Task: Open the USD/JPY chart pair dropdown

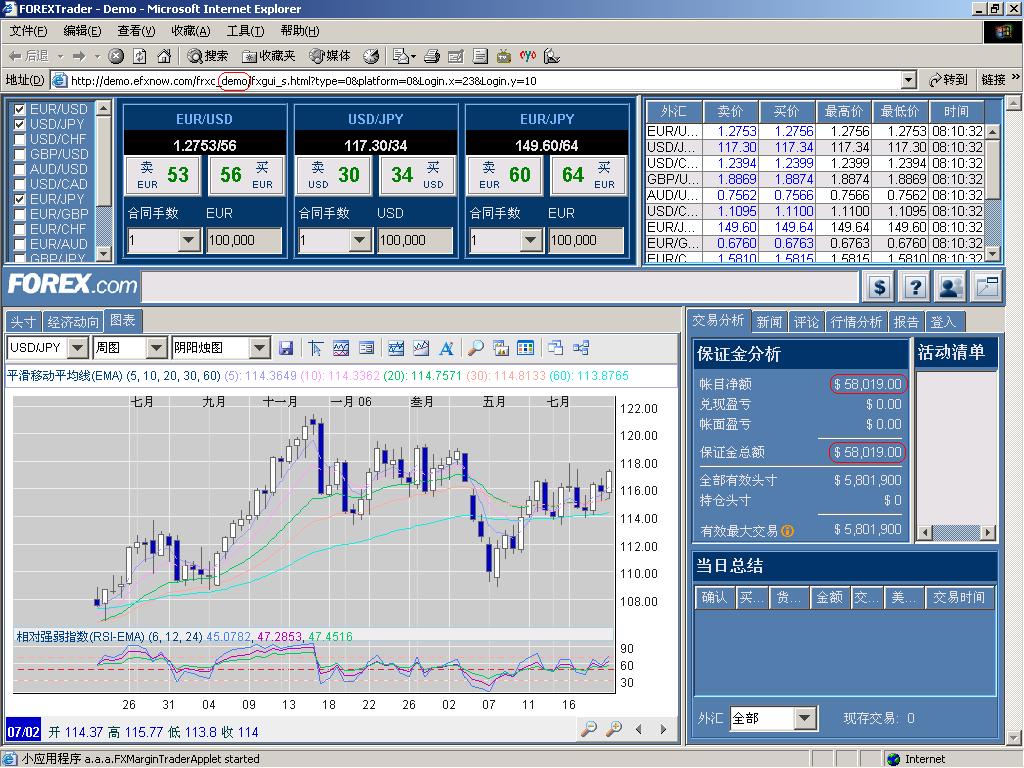Action: [78, 347]
